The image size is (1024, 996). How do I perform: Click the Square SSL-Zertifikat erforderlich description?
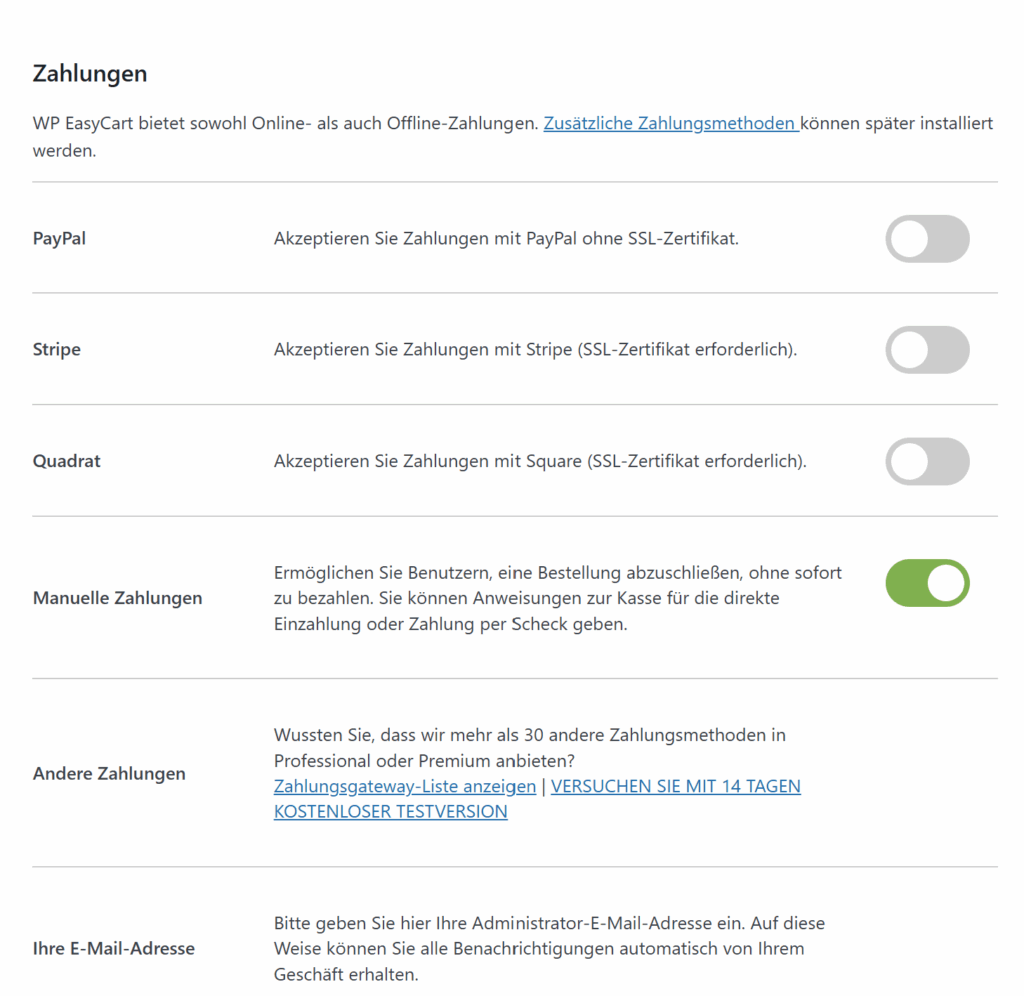click(x=539, y=462)
